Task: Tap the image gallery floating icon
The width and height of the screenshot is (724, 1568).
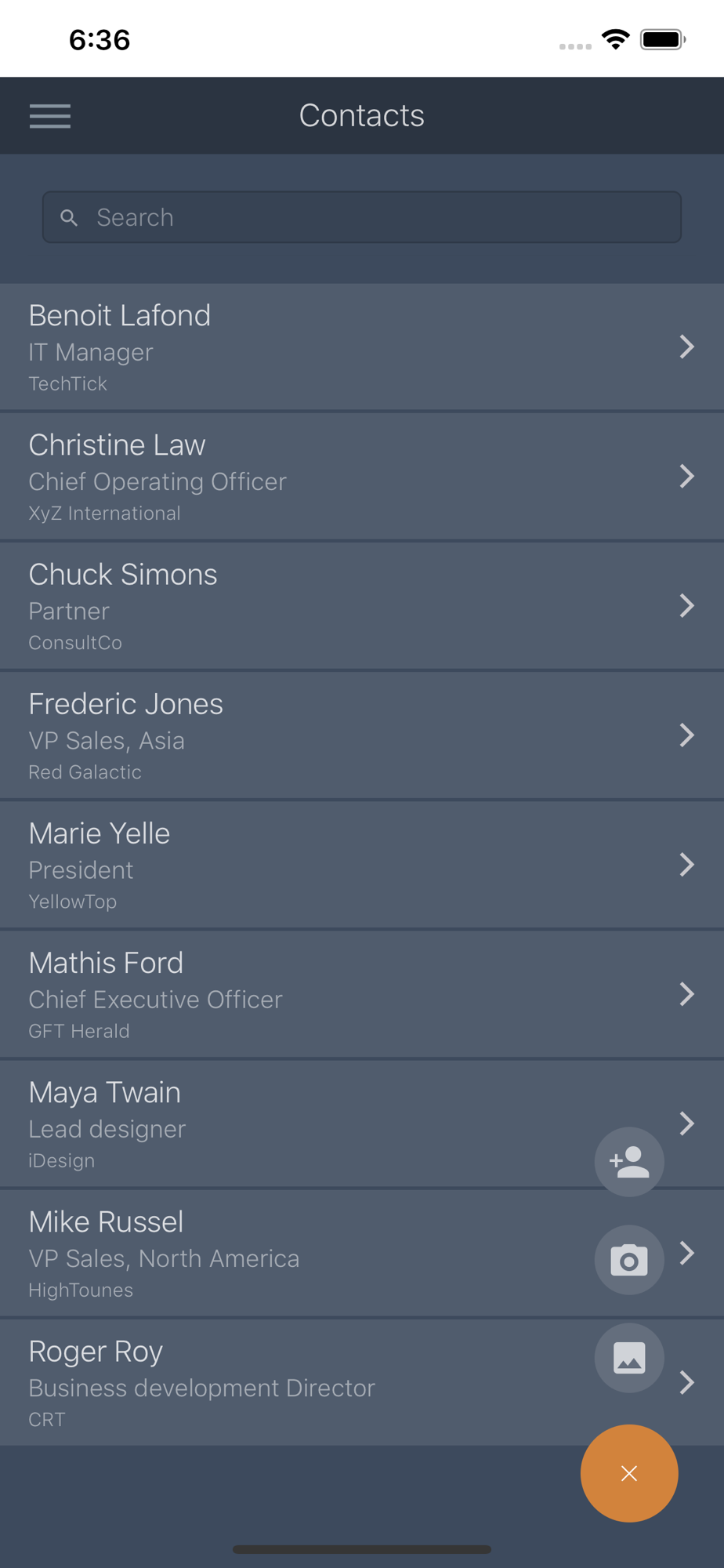Action: pyautogui.click(x=629, y=1358)
